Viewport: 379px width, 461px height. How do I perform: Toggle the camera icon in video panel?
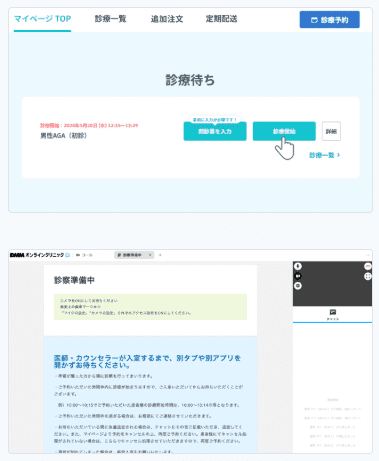click(298, 276)
